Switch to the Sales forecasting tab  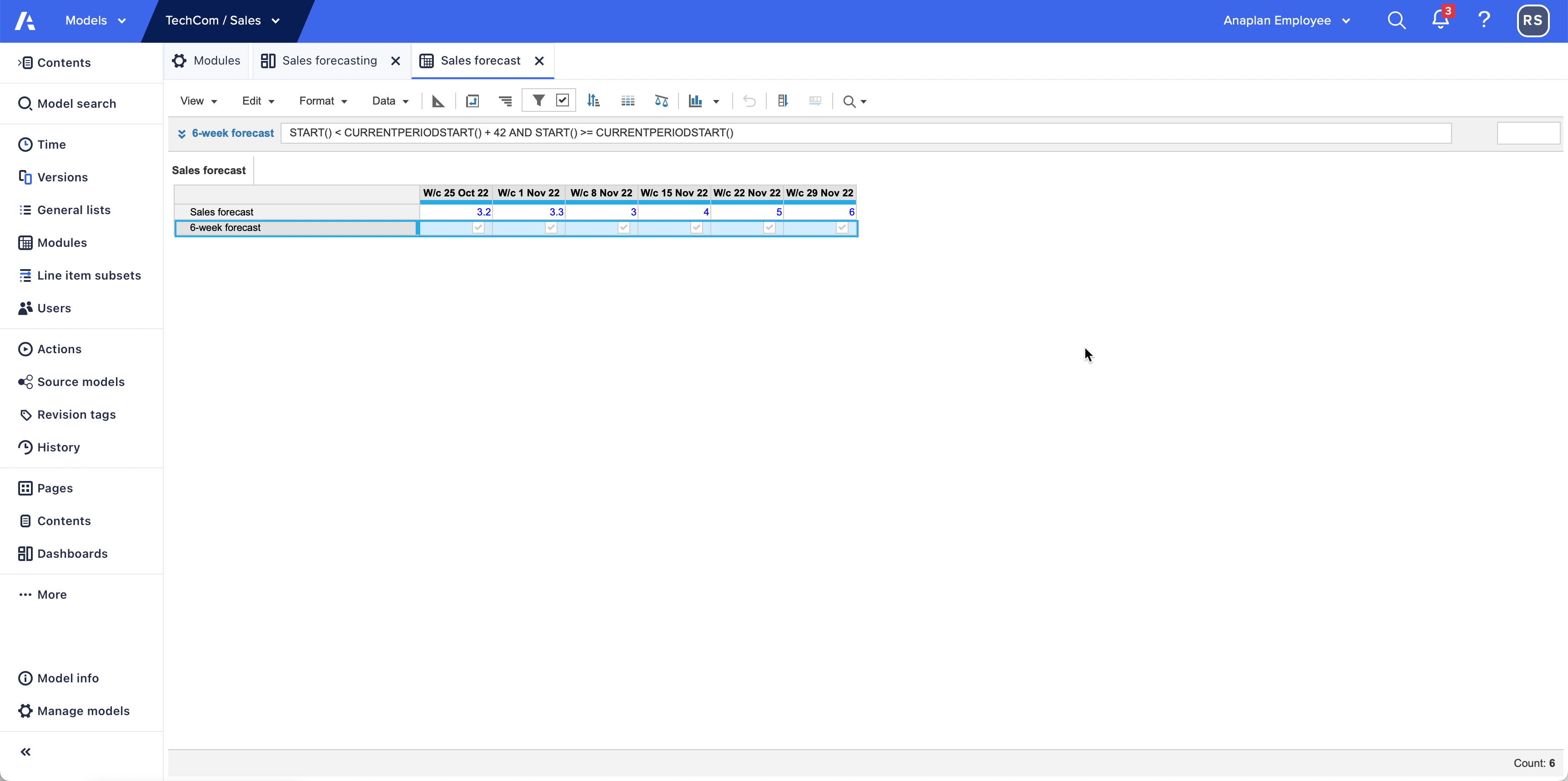click(x=328, y=60)
